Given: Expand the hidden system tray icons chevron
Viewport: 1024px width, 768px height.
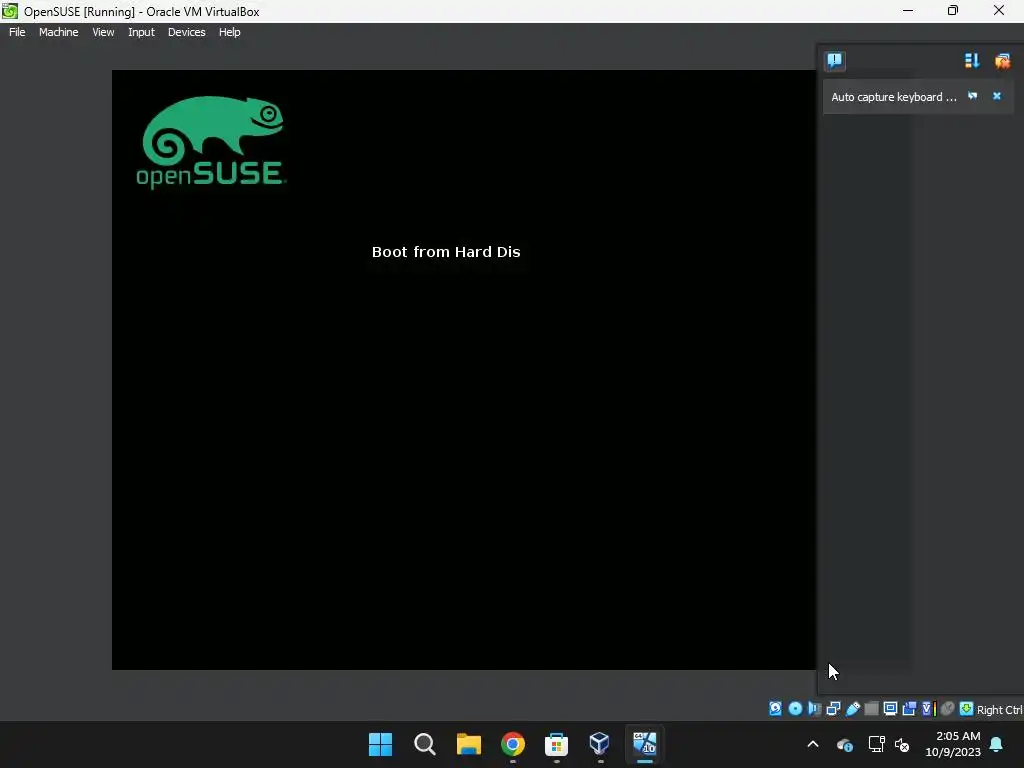Looking at the screenshot, I should click(x=813, y=744).
